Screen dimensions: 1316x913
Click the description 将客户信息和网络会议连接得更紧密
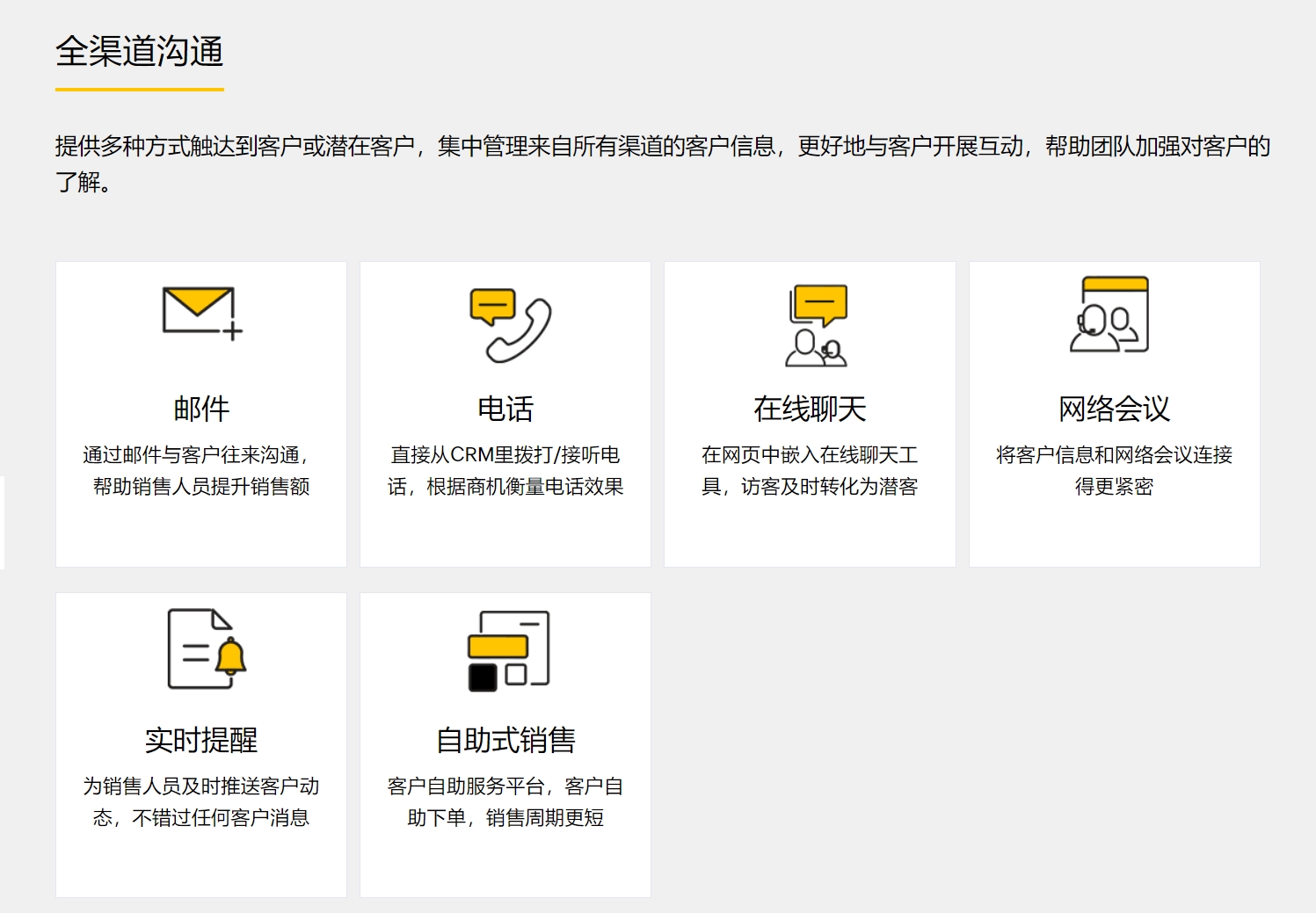tap(1114, 470)
